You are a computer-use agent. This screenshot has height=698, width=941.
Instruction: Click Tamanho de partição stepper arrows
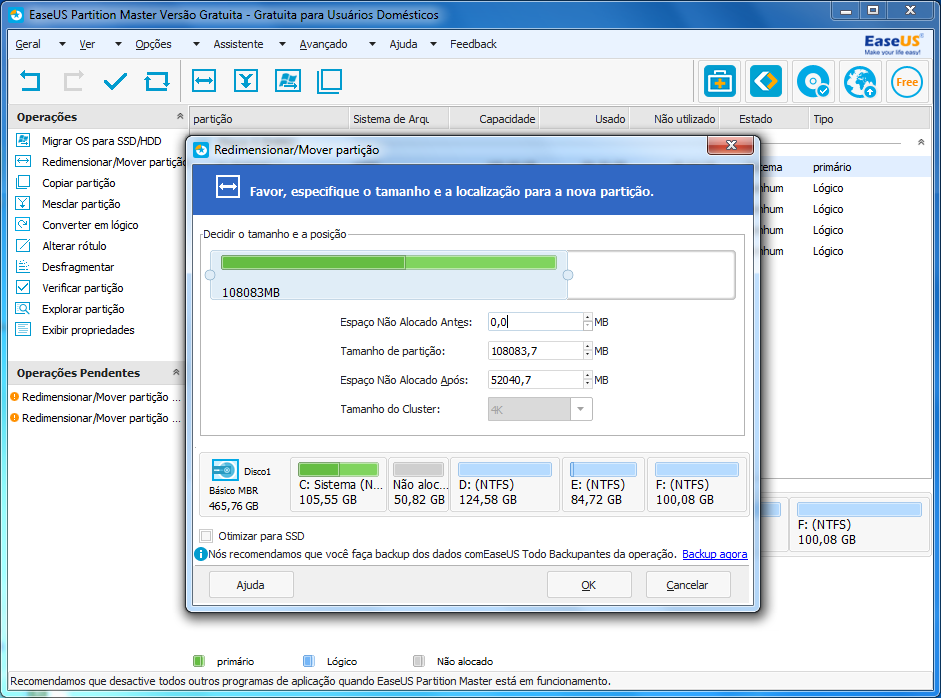pyautogui.click(x=588, y=351)
